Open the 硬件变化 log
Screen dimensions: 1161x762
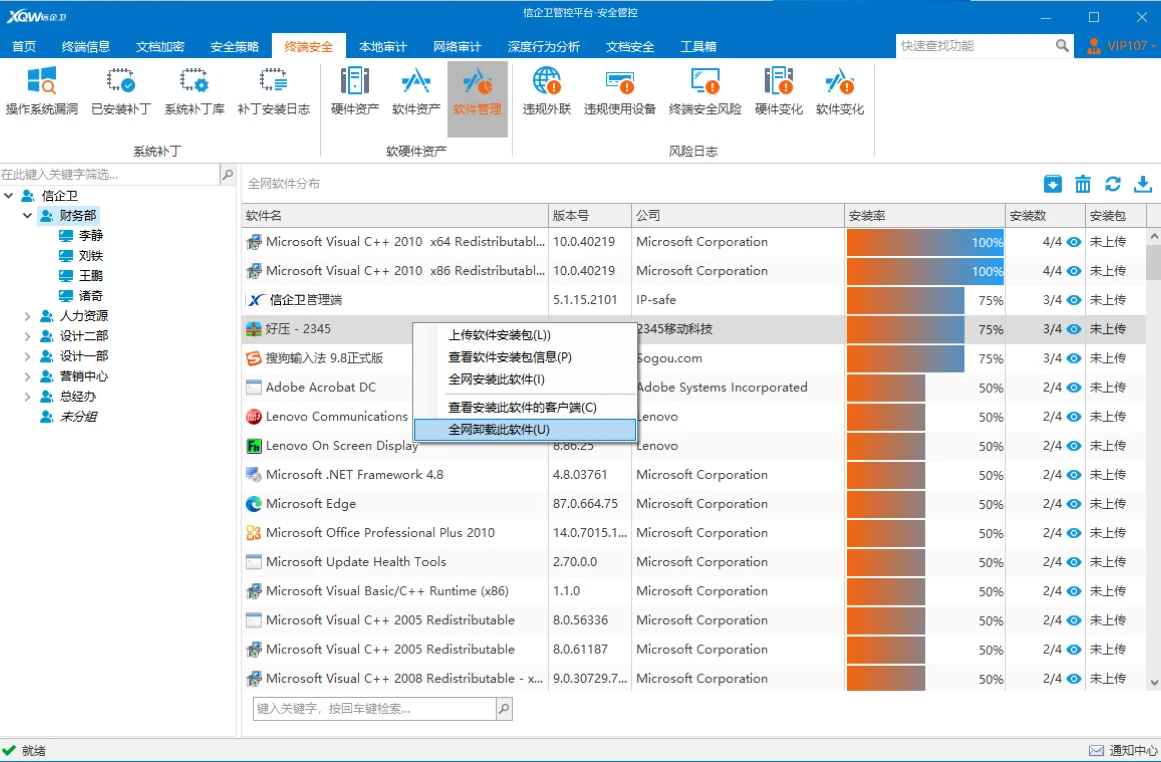click(778, 90)
